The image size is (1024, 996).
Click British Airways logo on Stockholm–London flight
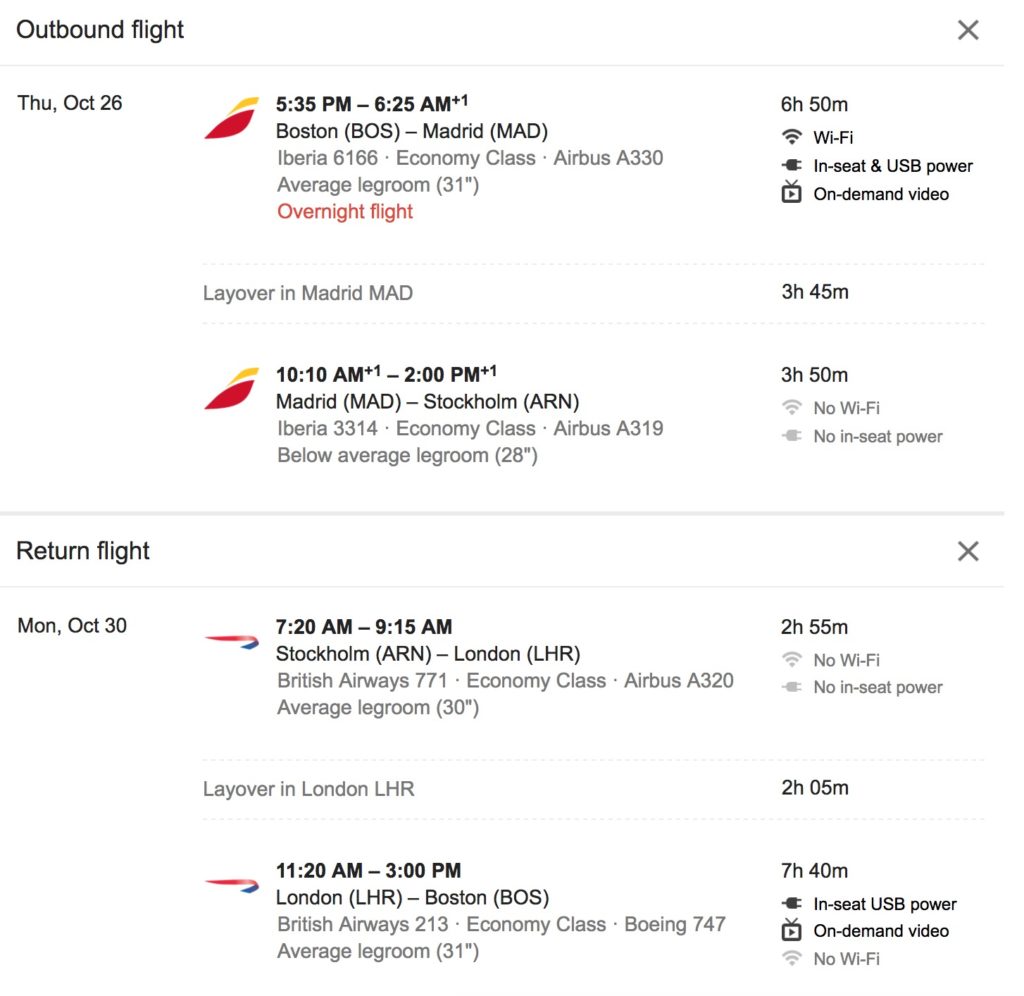tap(232, 640)
